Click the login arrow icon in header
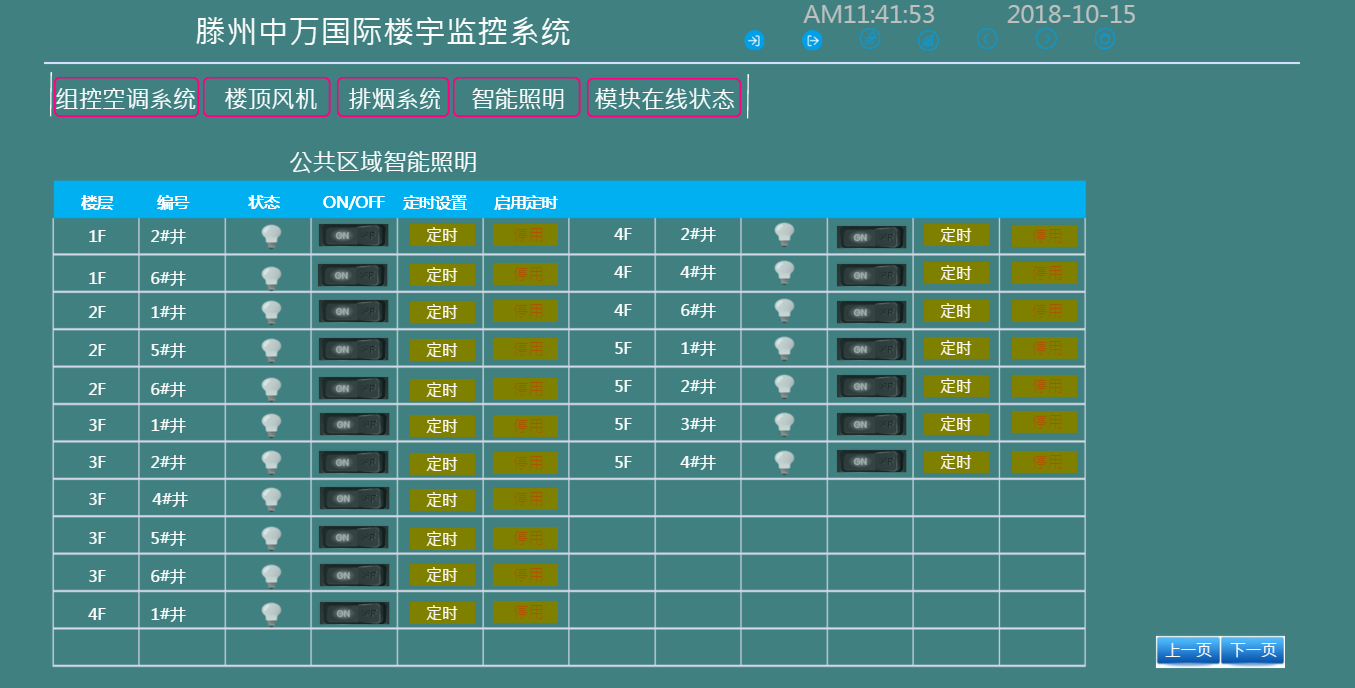Viewport: 1355px width, 688px height. (x=754, y=41)
